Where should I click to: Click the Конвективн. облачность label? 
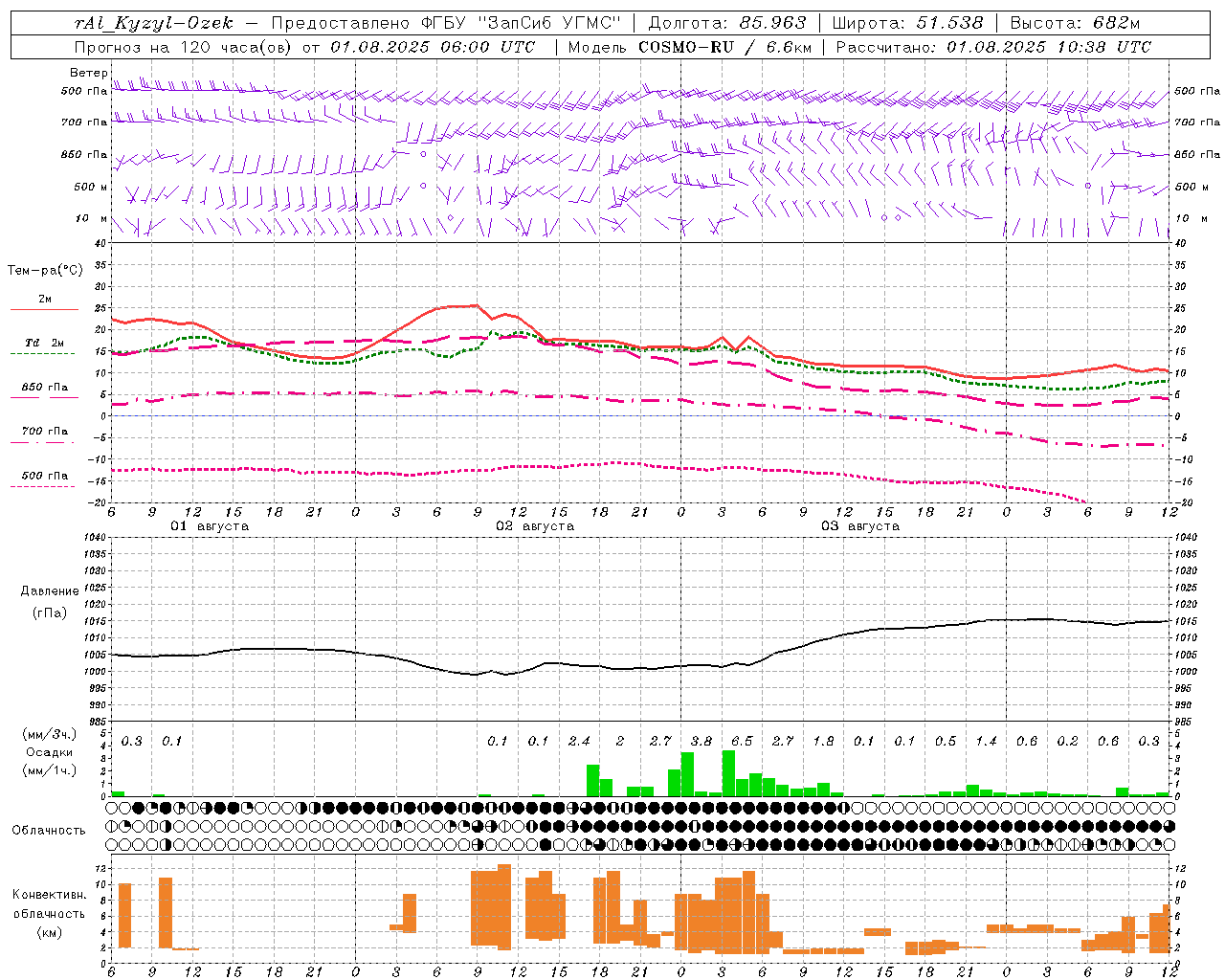click(50, 904)
